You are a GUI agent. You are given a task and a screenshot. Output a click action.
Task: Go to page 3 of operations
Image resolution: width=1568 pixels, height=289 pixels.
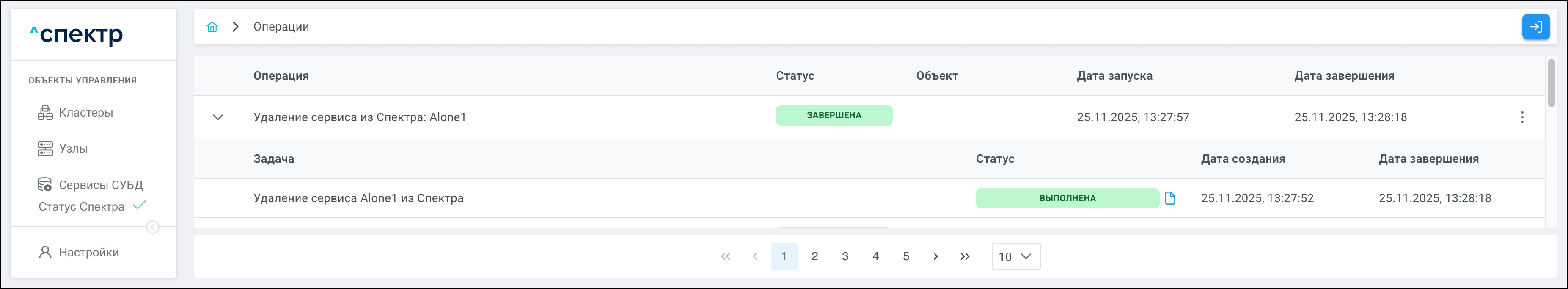(845, 257)
